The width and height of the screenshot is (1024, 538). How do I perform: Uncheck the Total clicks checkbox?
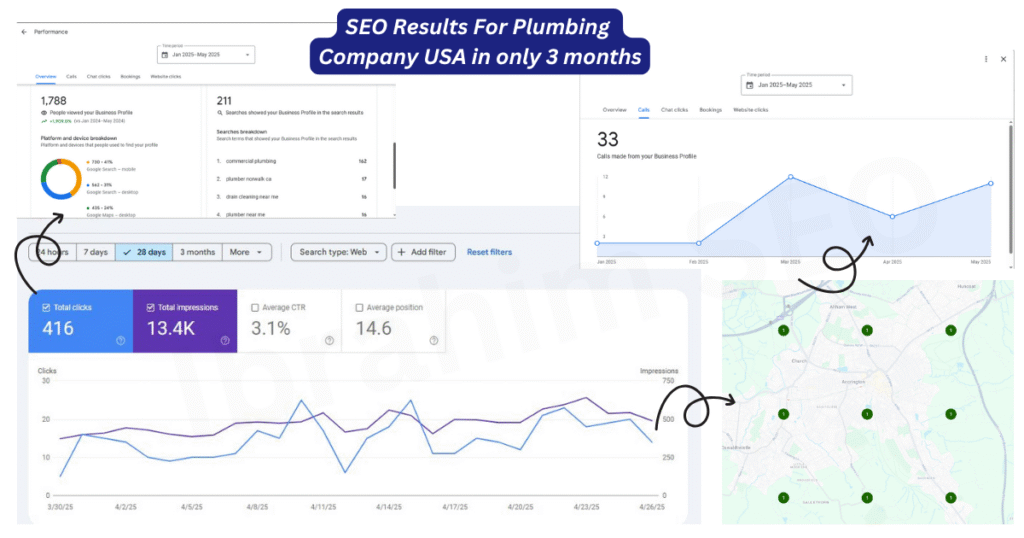(x=47, y=308)
